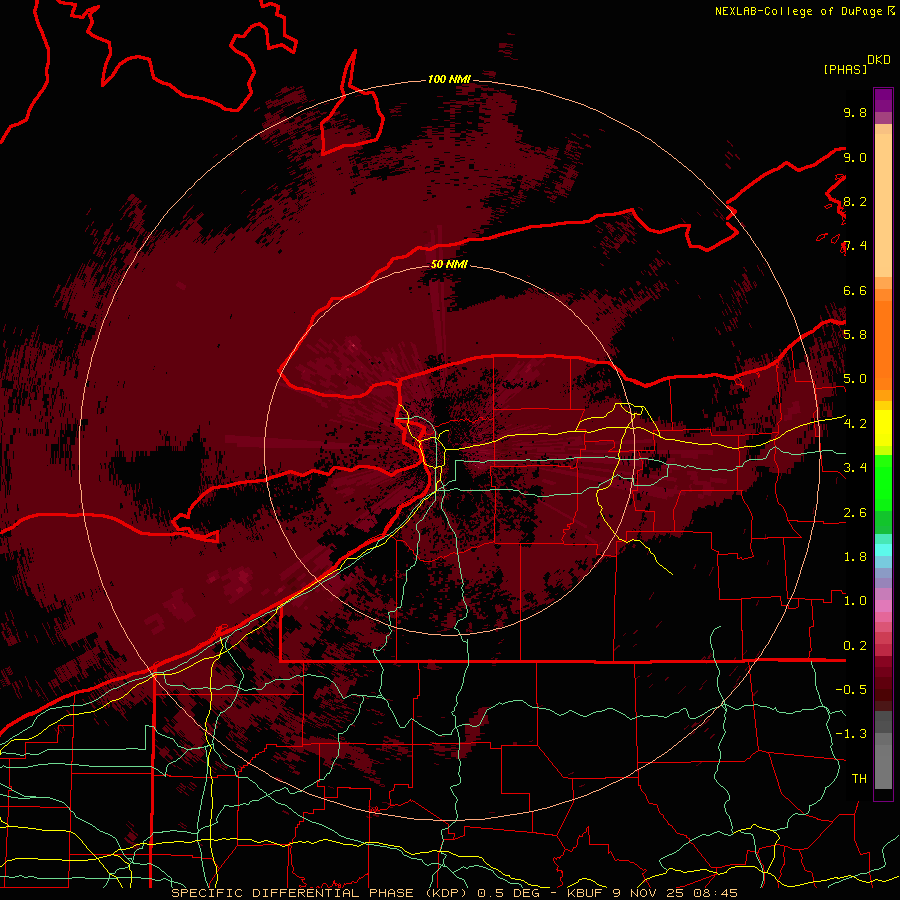The width and height of the screenshot is (900, 900).
Task: Pick the yellow segment of the color bar
Action: (x=883, y=428)
